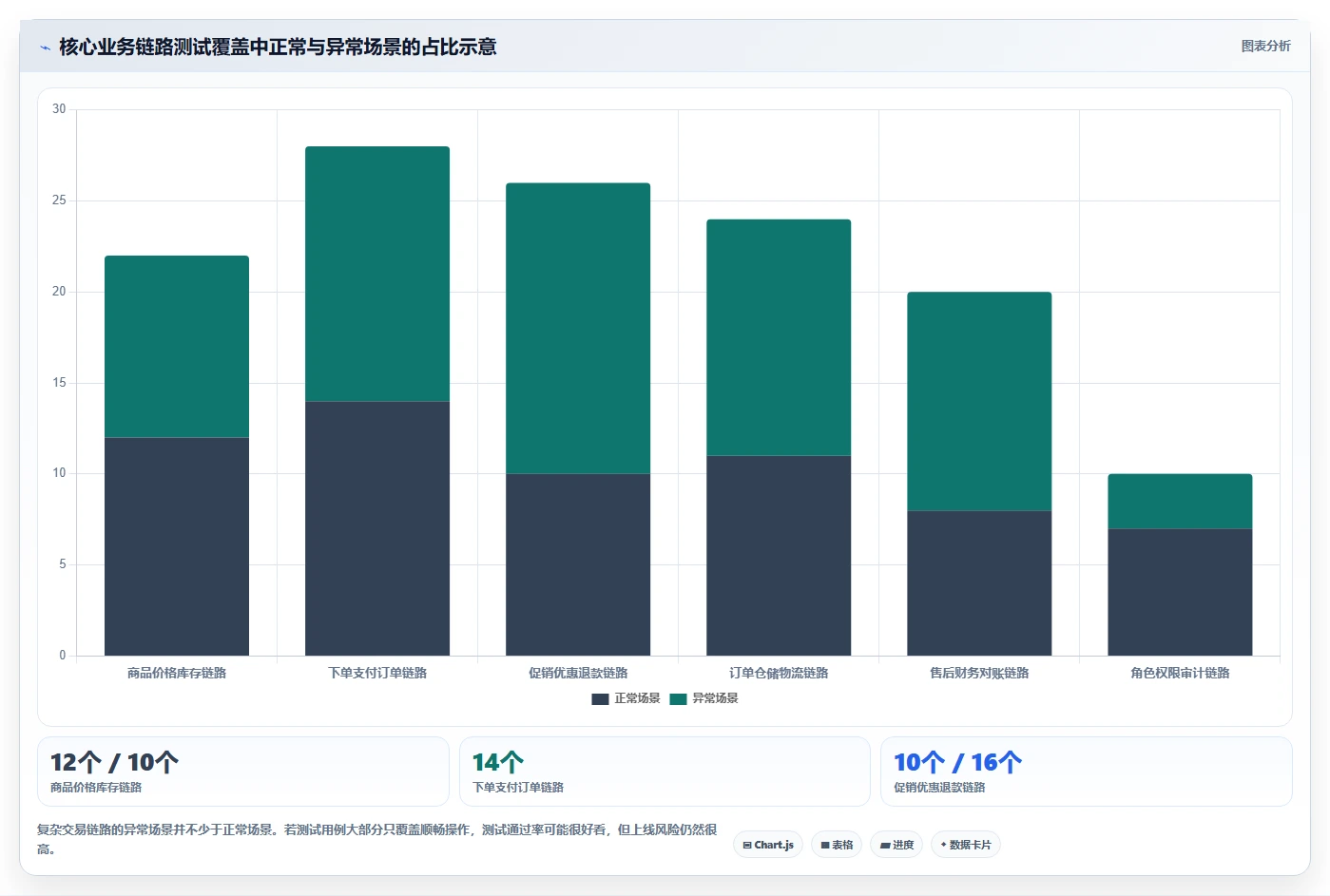The image size is (1330, 896).
Task: Click the navy segment of 订单仓储物流链路 bar
Action: coord(779,556)
